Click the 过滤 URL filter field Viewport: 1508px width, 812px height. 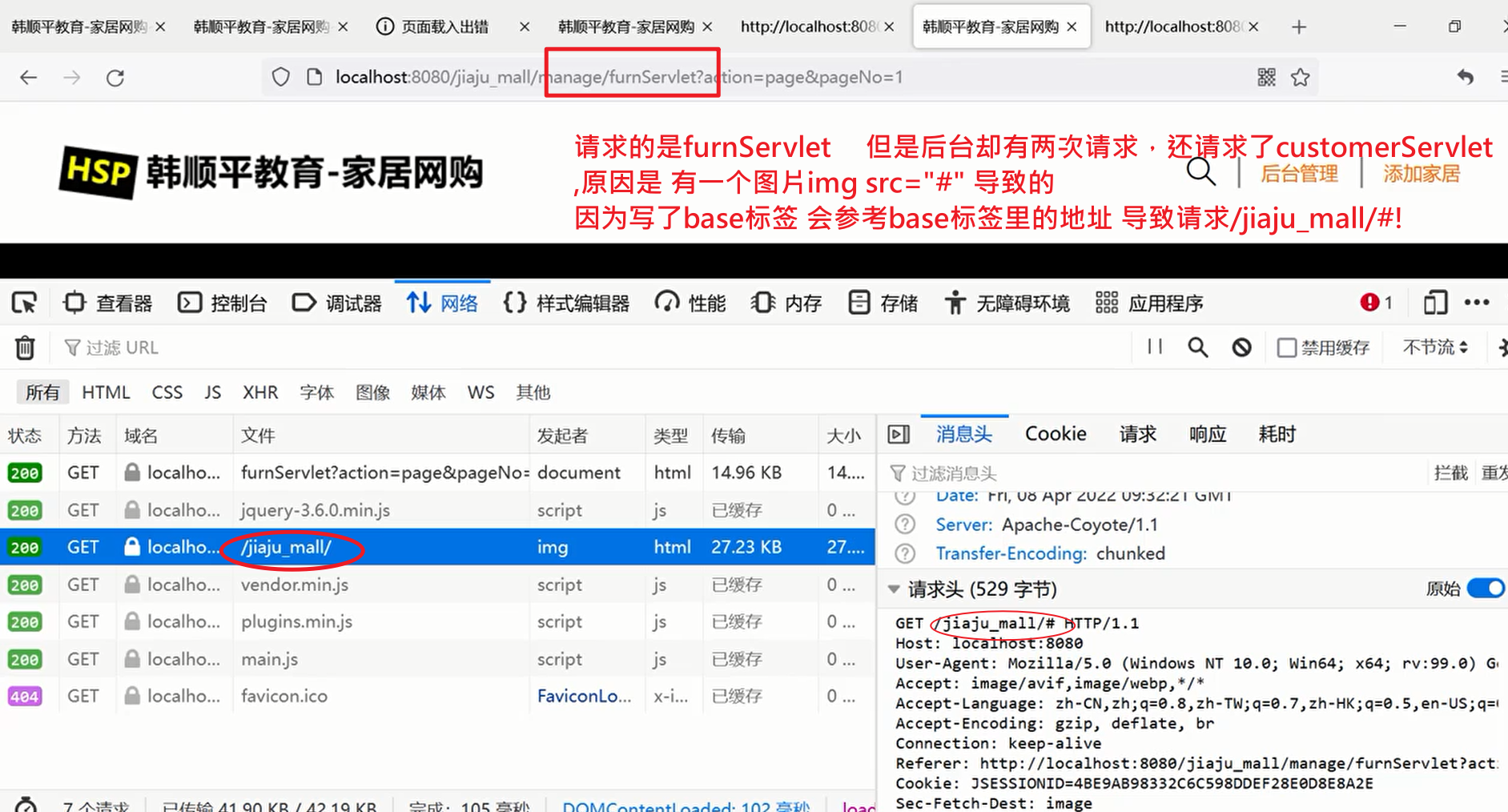(x=593, y=348)
